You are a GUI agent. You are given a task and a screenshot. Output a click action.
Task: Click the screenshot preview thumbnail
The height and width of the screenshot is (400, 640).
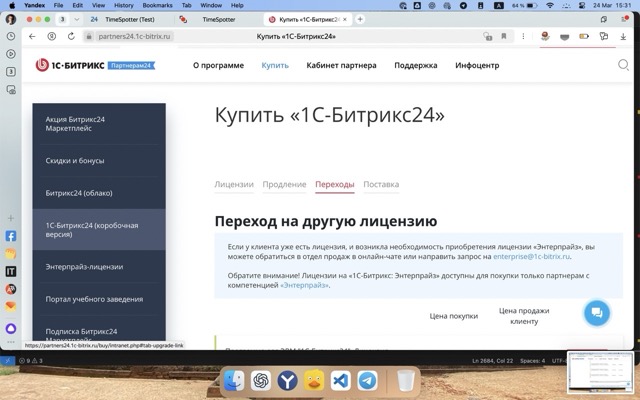click(x=599, y=373)
